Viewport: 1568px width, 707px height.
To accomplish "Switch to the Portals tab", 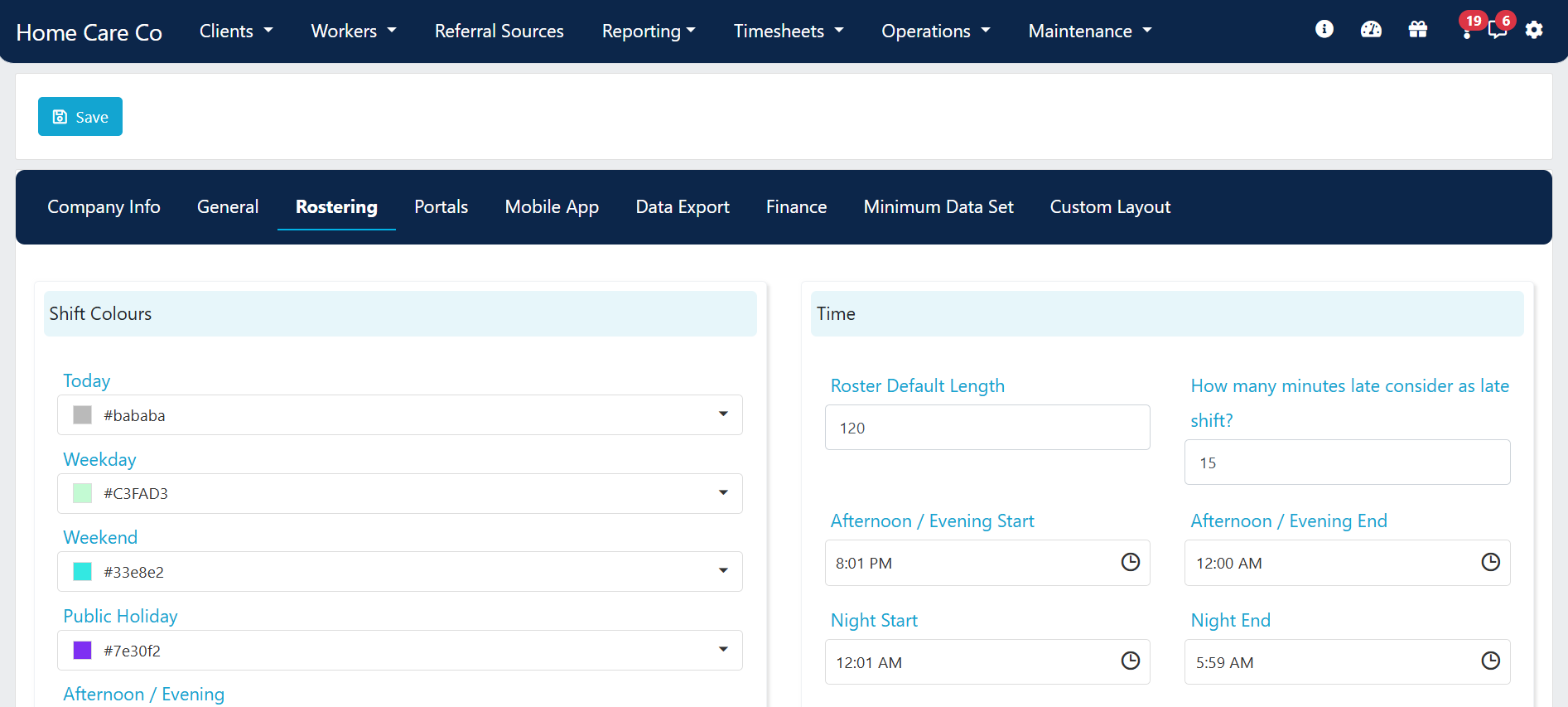I will 441,206.
